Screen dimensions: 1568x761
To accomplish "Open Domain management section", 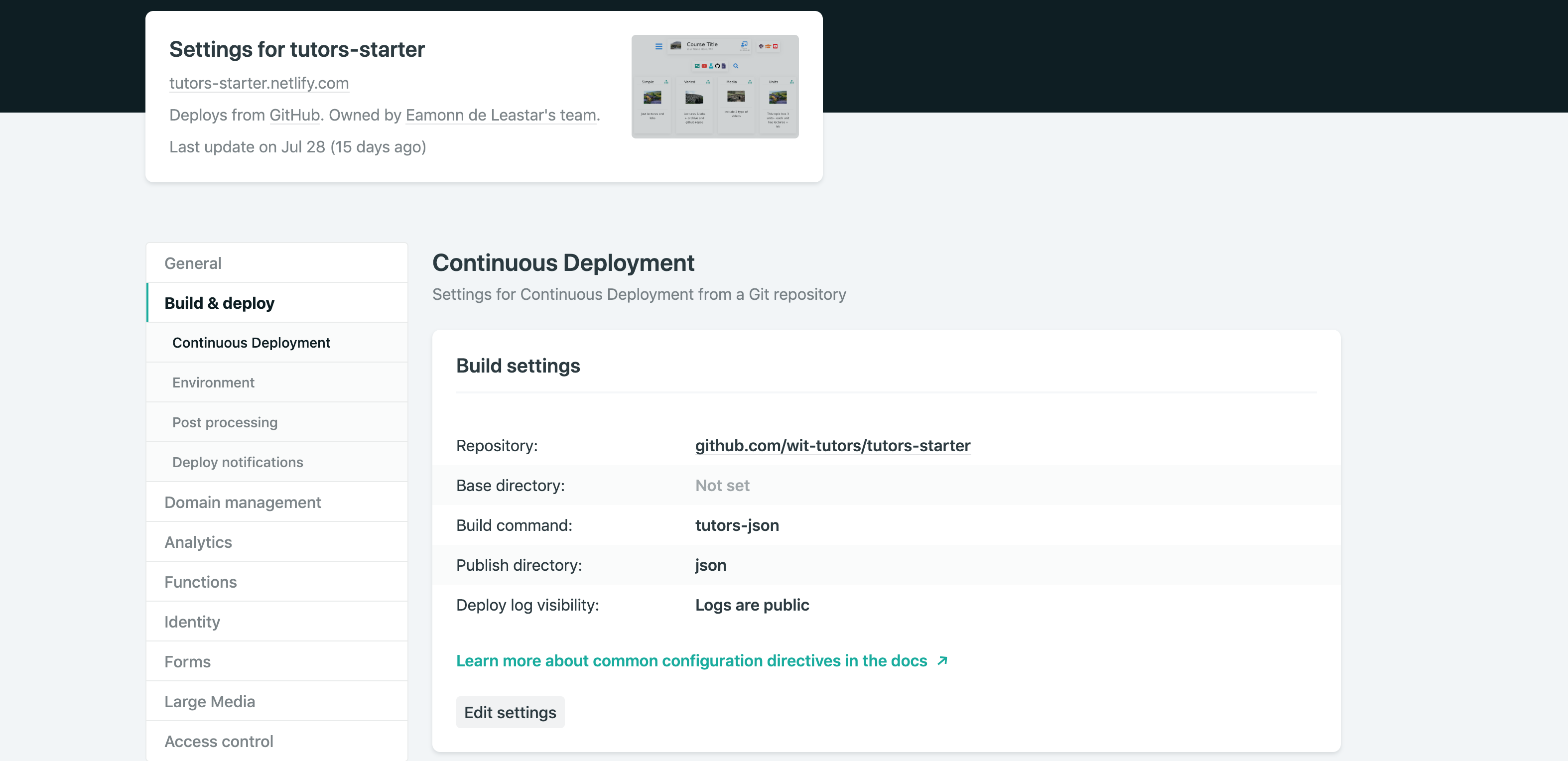I will (x=243, y=502).
